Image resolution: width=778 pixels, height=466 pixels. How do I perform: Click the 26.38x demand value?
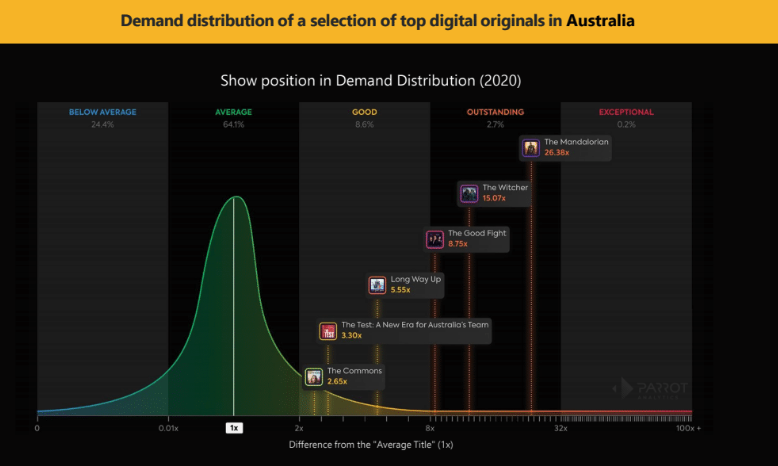point(557,153)
